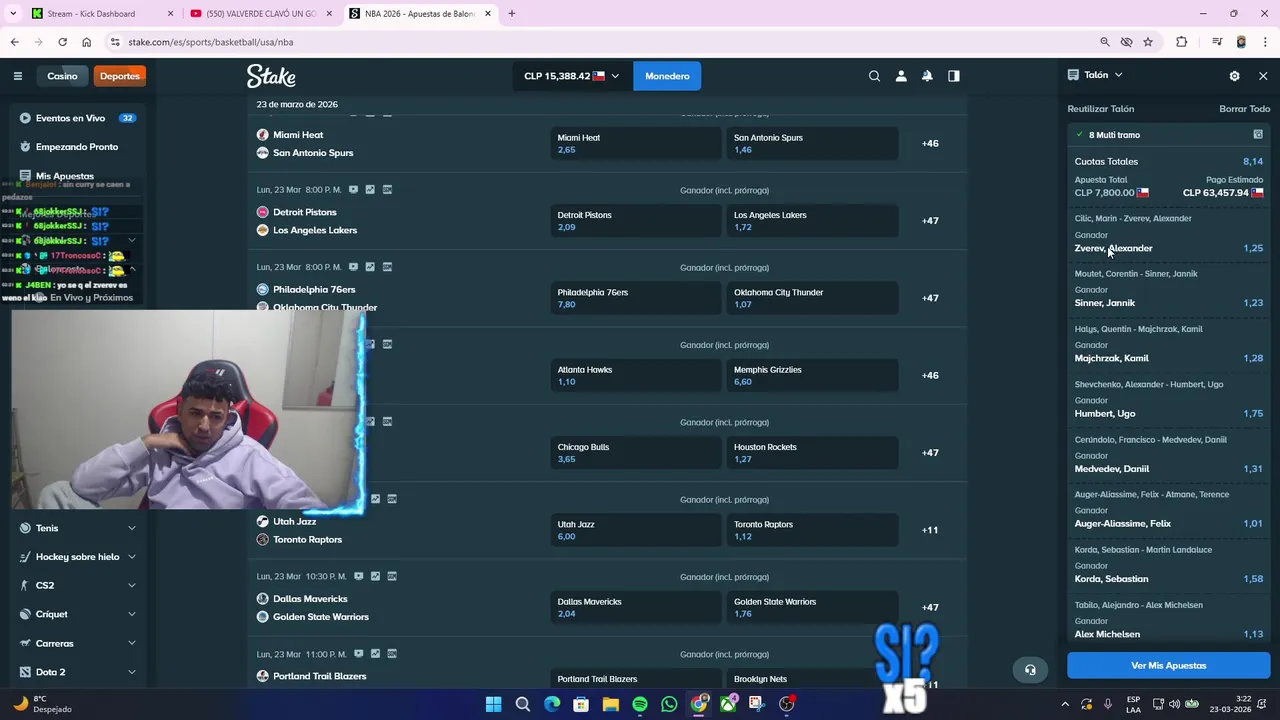Viewport: 1280px width, 720px height.
Task: Open the Stake search icon
Action: pos(874,76)
